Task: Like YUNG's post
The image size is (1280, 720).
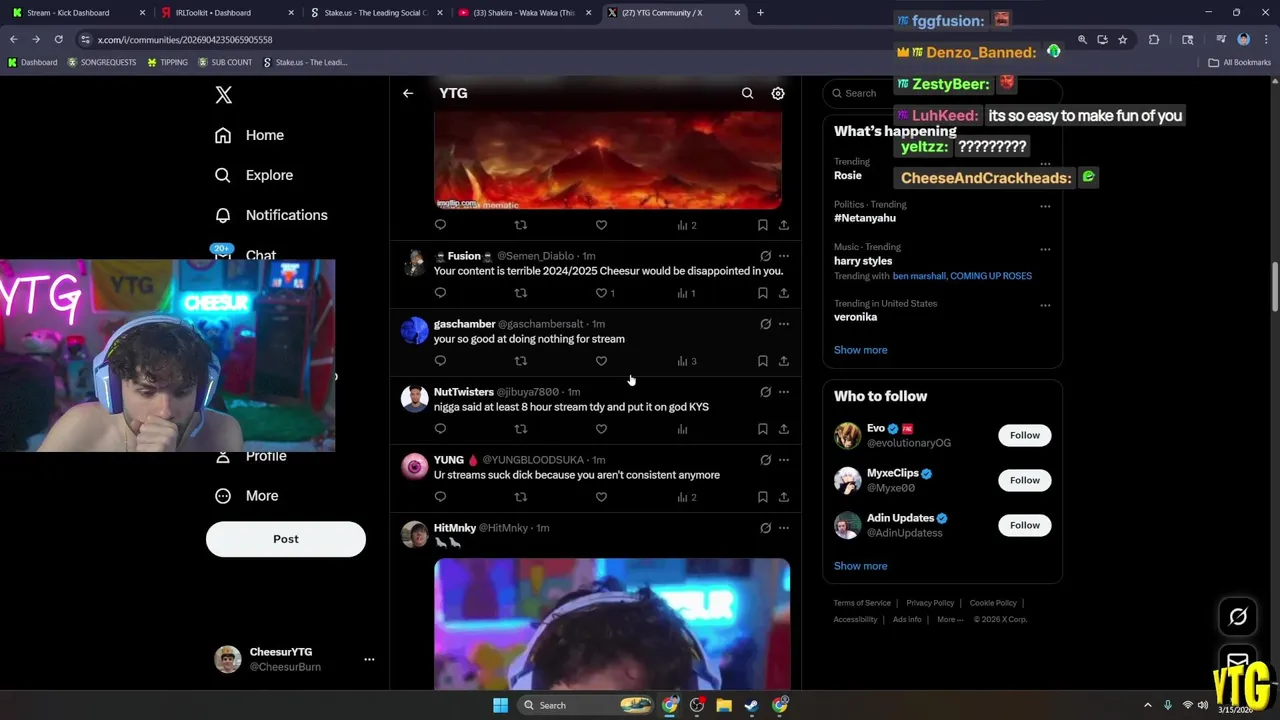Action: (601, 497)
